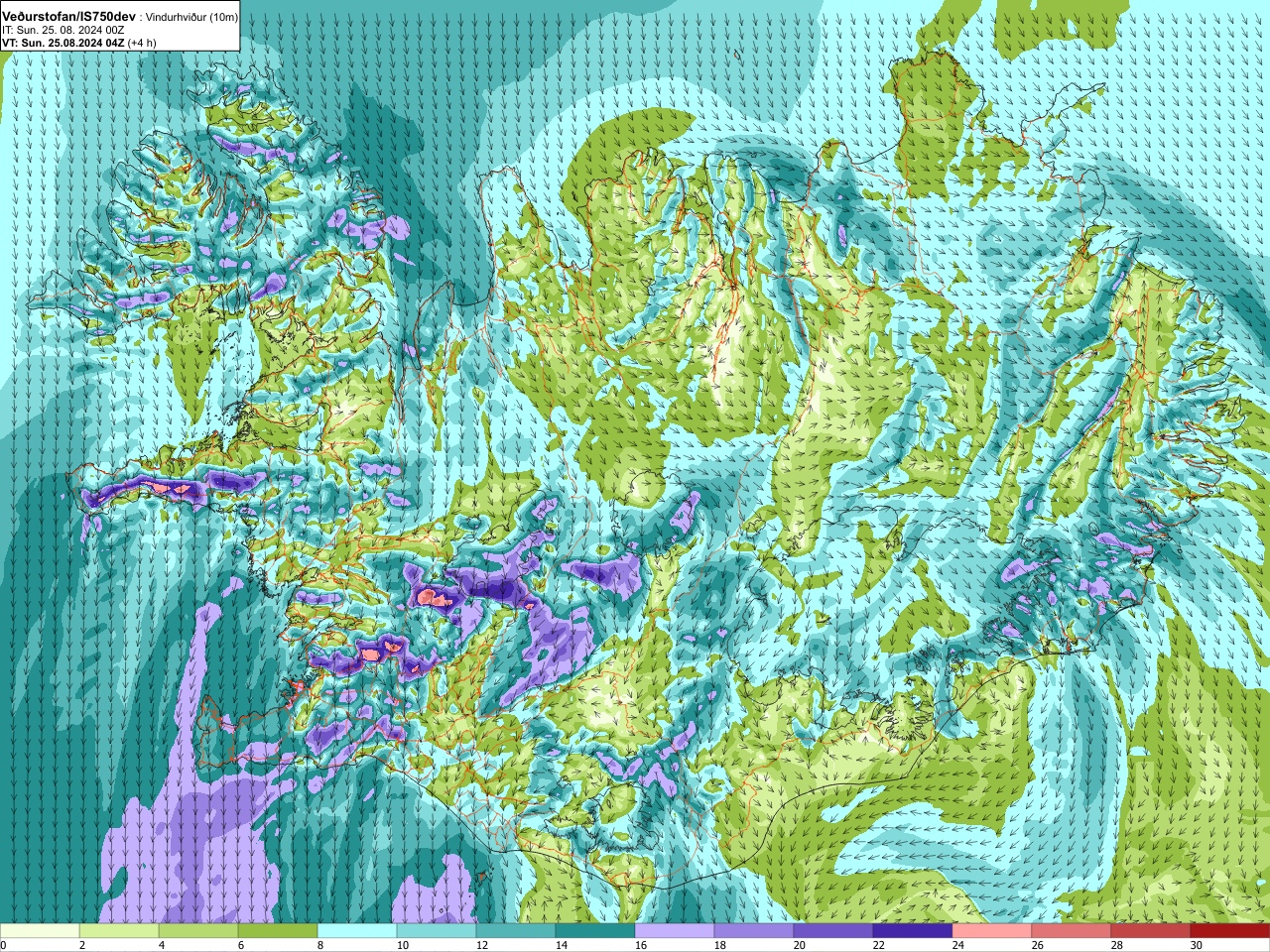Choose the 22–24 dark indigo legend swatch

point(913,931)
